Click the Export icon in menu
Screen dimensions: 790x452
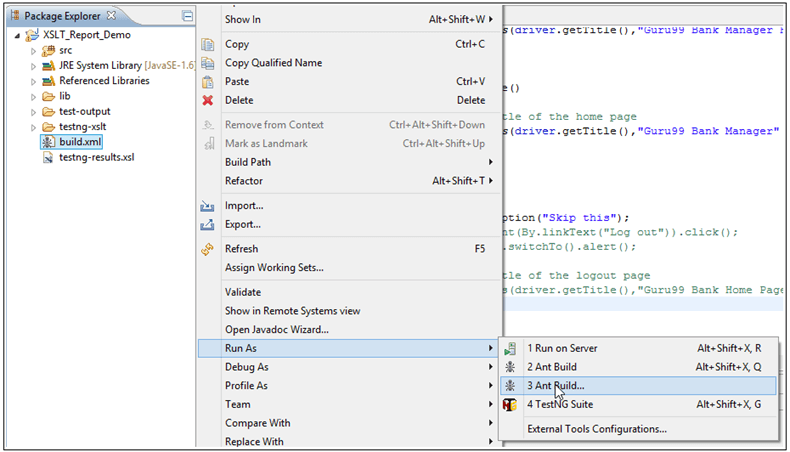click(x=208, y=225)
